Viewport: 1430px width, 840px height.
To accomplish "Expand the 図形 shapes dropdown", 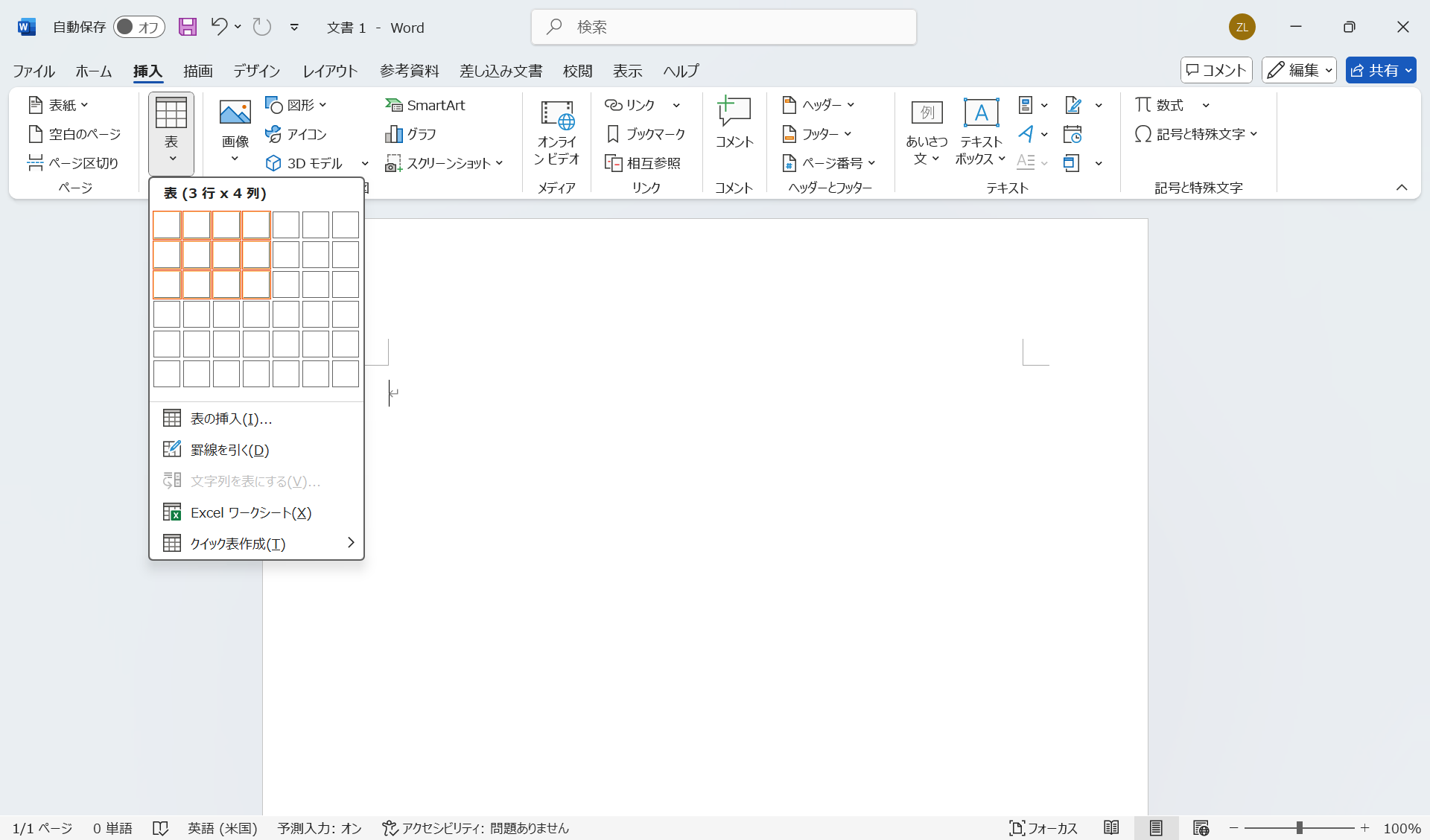I will point(322,104).
